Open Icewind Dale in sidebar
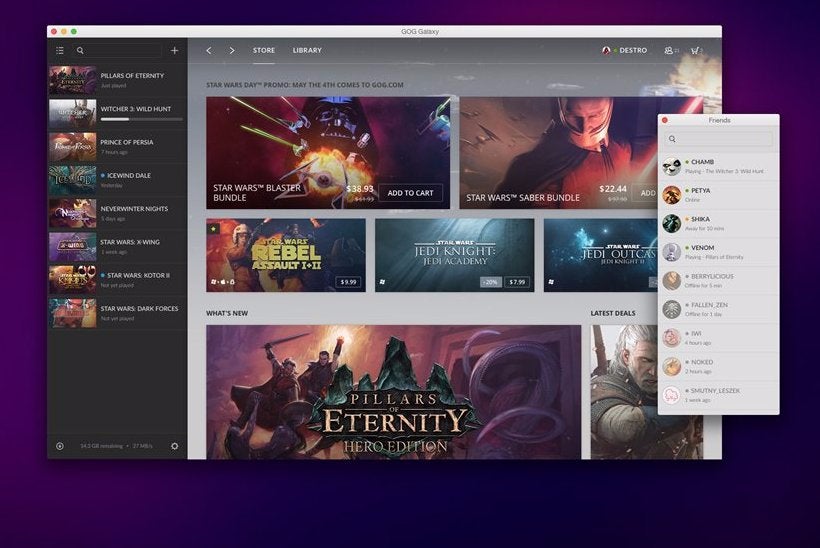This screenshot has width=820, height=548. click(117, 180)
